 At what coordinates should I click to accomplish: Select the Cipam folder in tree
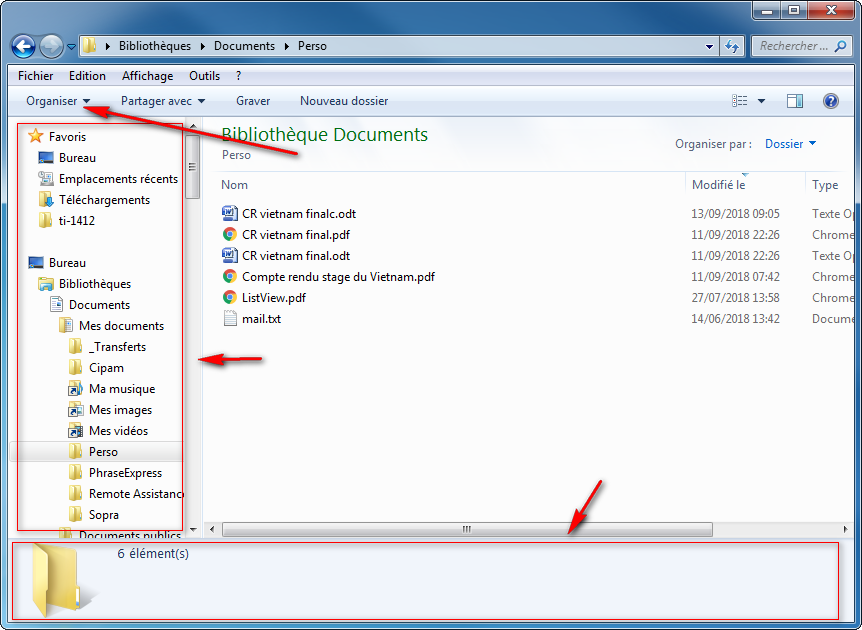106,368
